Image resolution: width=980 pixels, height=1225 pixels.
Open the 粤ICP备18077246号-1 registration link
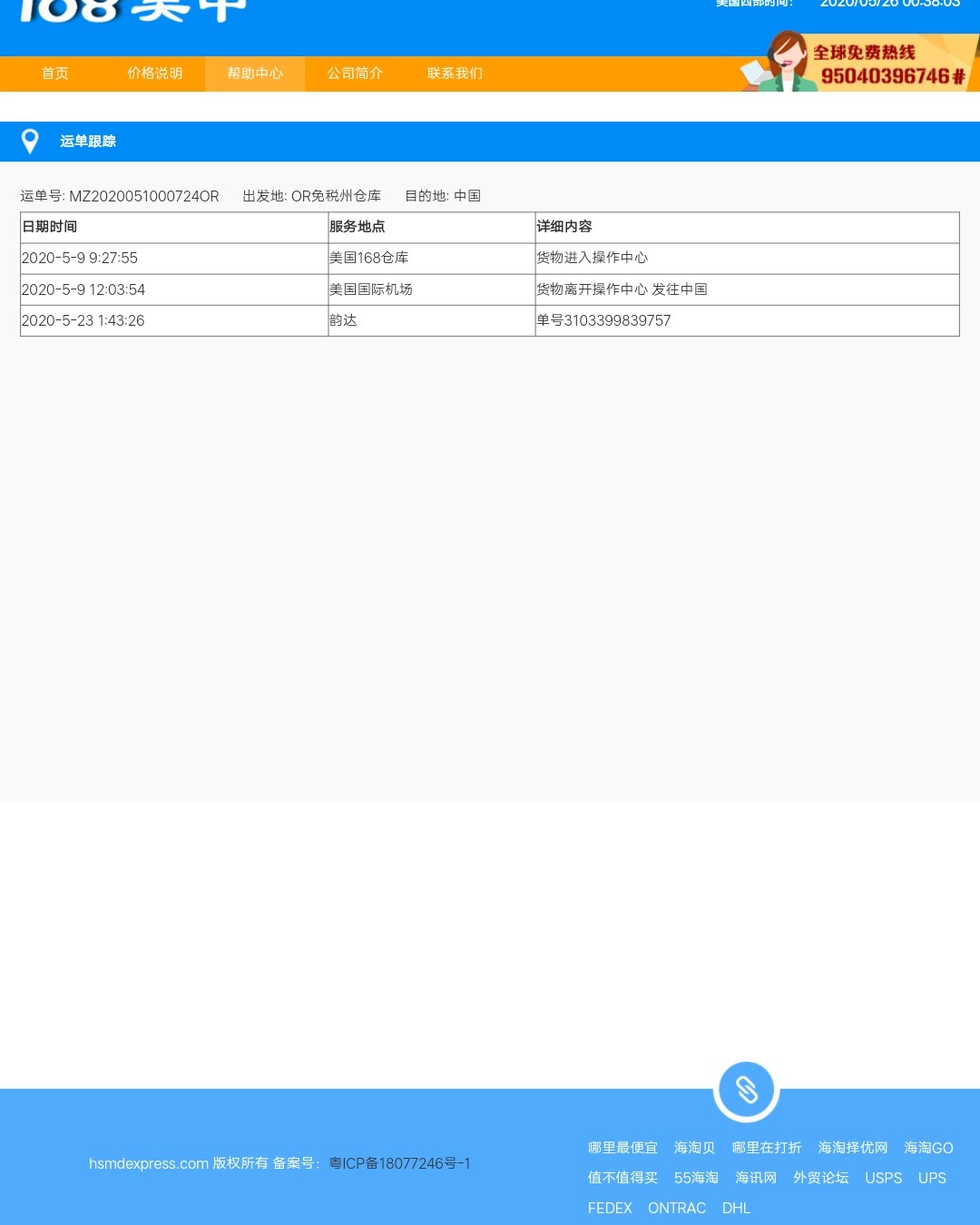[400, 1163]
